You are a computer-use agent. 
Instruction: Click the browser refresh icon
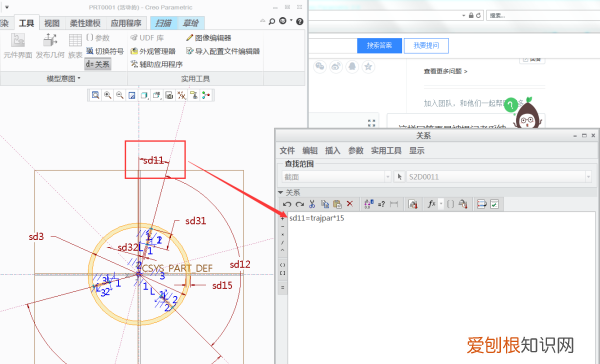pyautogui.click(x=478, y=15)
